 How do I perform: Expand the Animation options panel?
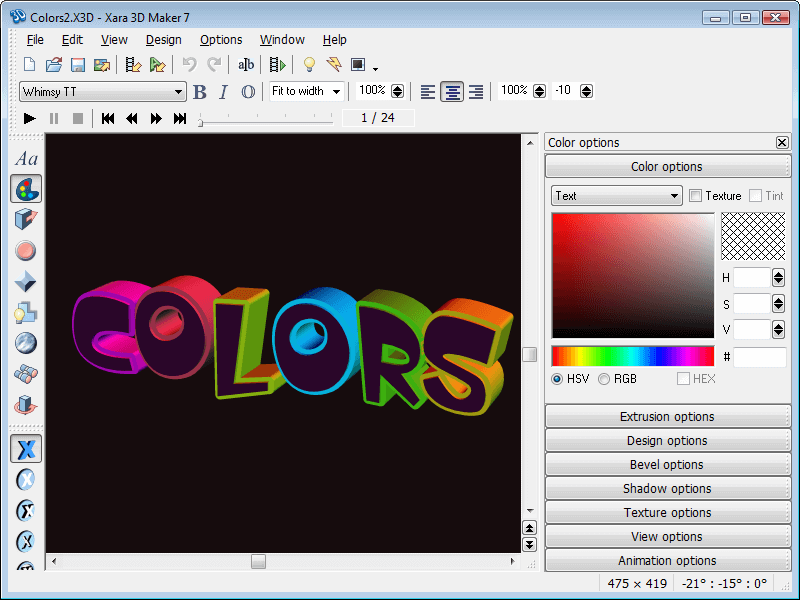click(667, 561)
